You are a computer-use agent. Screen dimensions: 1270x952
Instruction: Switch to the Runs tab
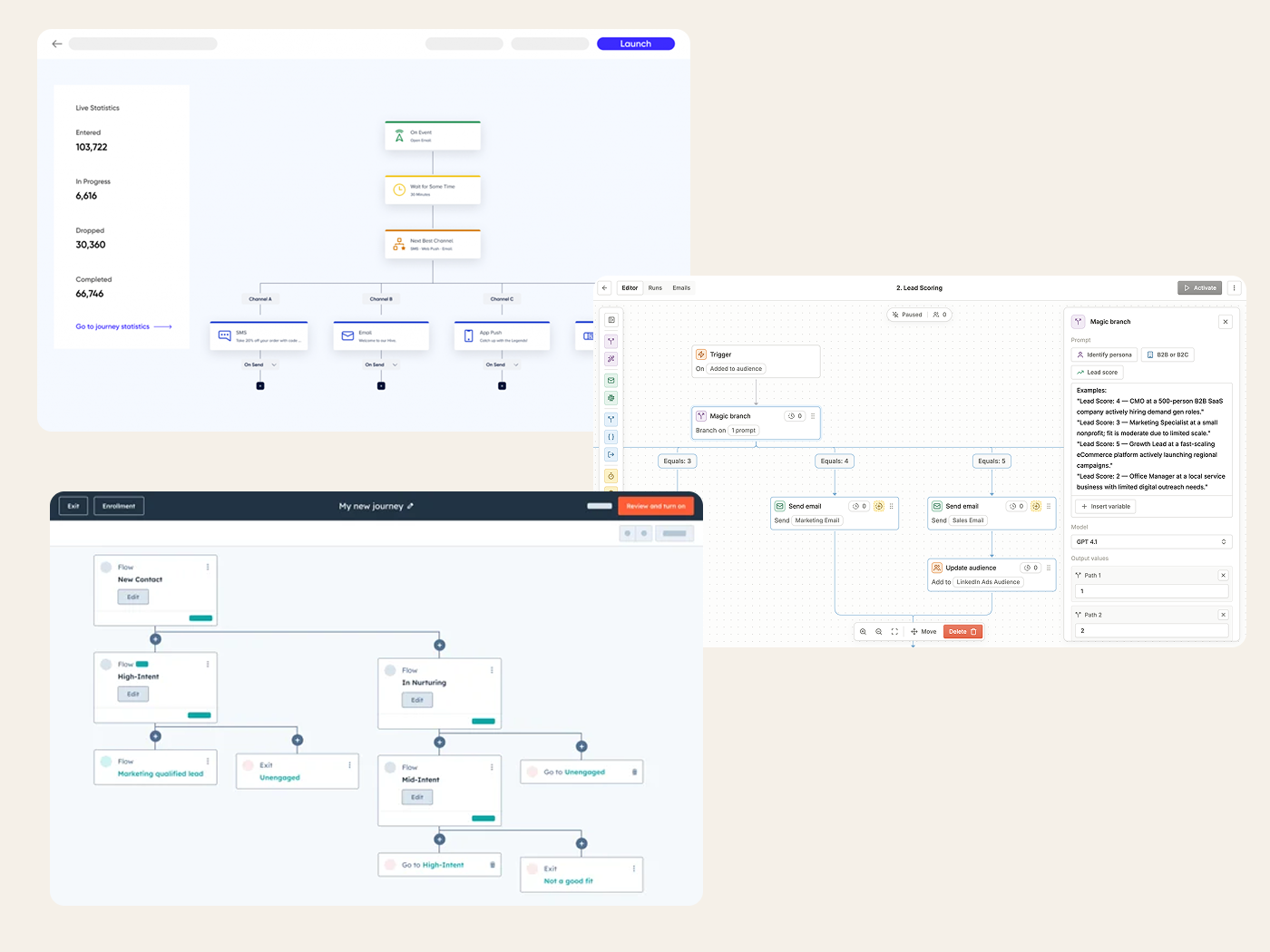pos(655,288)
